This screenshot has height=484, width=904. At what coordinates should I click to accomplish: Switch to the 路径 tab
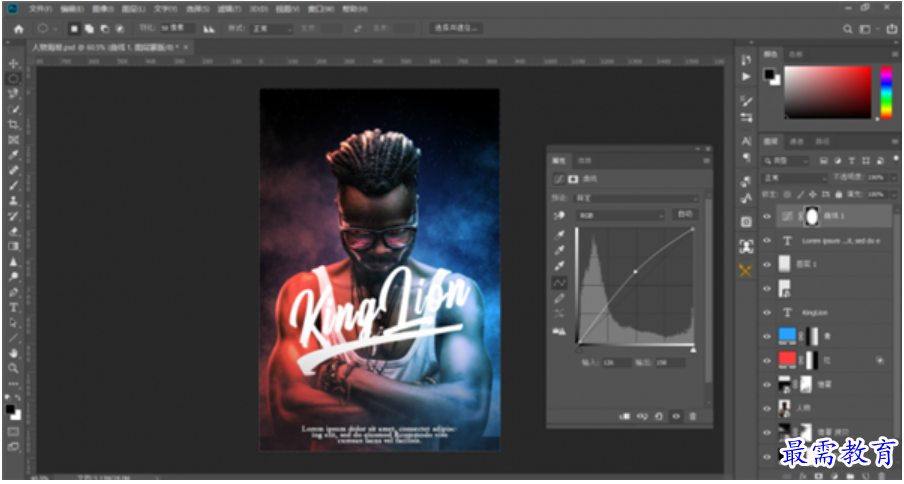coord(822,141)
